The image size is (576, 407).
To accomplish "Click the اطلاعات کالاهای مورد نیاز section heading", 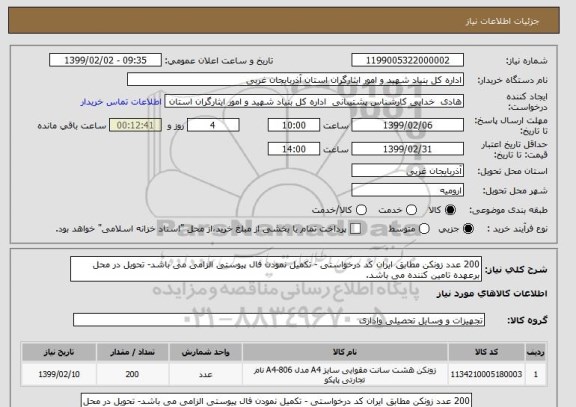I will pos(492,293).
